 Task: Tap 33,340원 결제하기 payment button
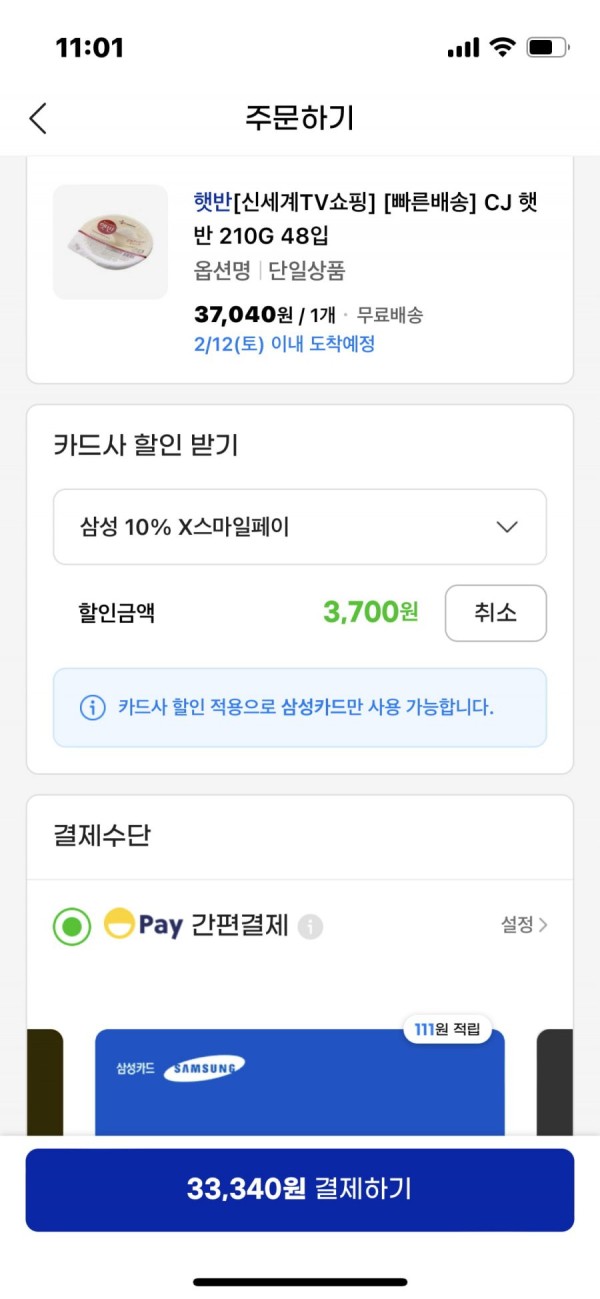click(x=300, y=1189)
